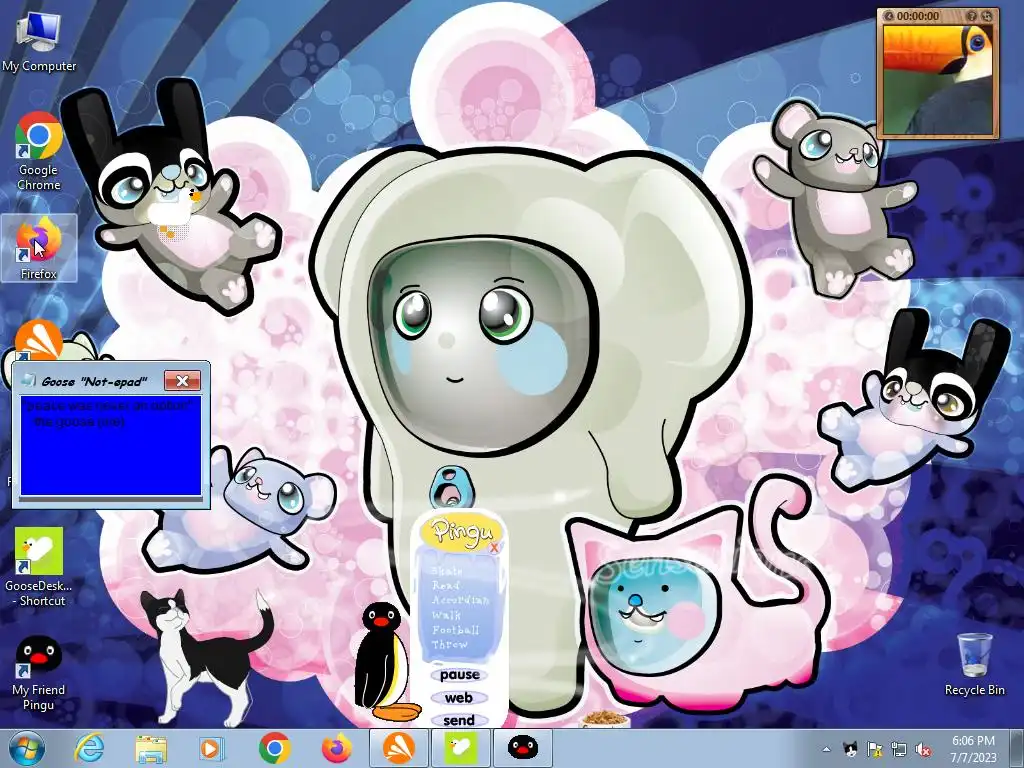Image resolution: width=1024 pixels, height=768 pixels.
Task: Click the puzzle gadget help icon
Action: [x=972, y=16]
